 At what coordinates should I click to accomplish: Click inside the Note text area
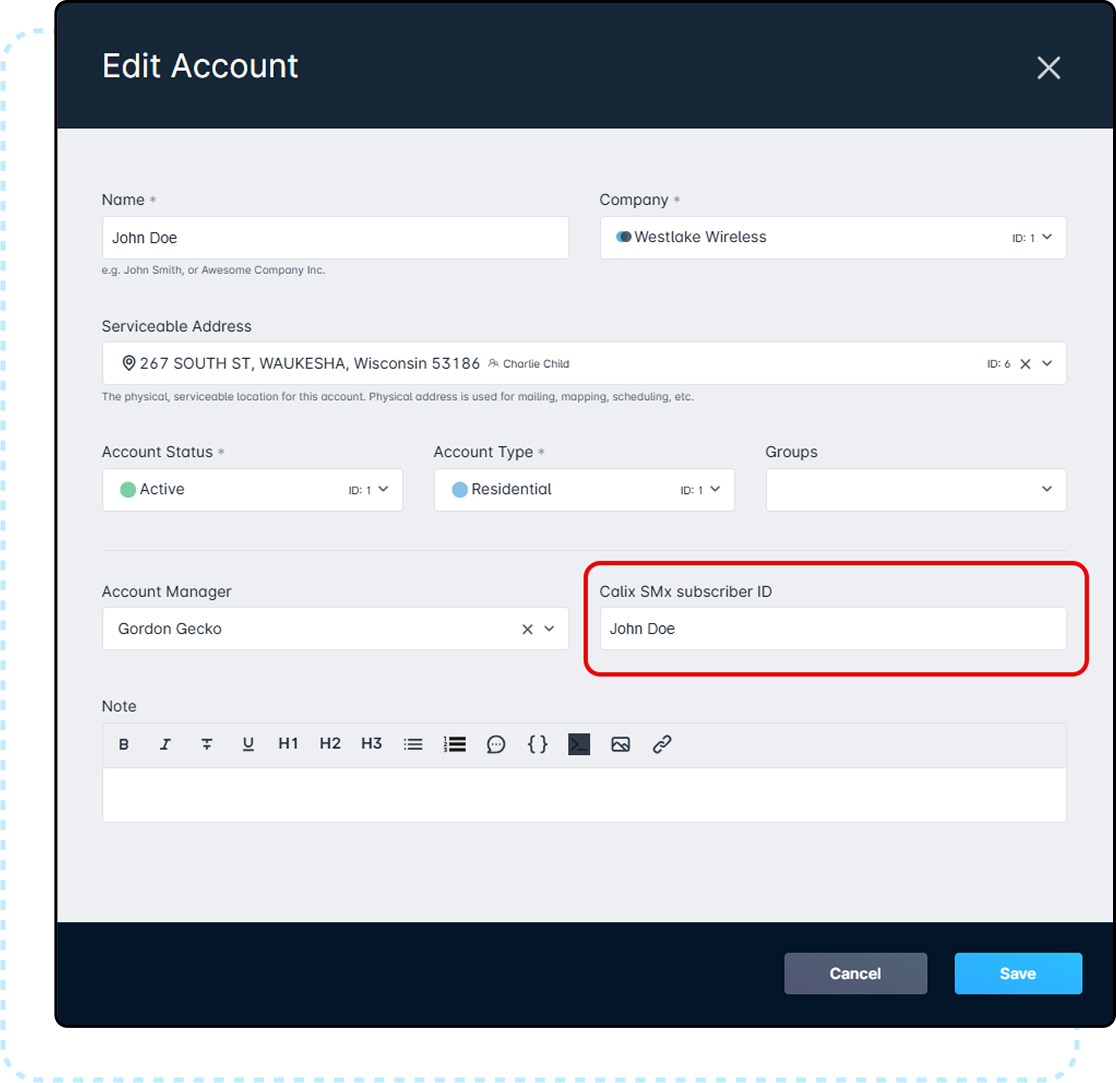[x=584, y=795]
